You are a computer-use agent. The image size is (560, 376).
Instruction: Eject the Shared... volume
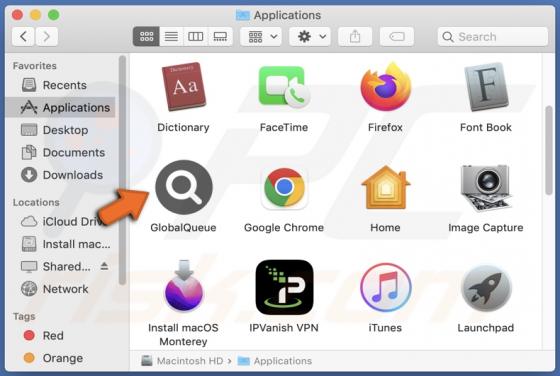click(104, 266)
